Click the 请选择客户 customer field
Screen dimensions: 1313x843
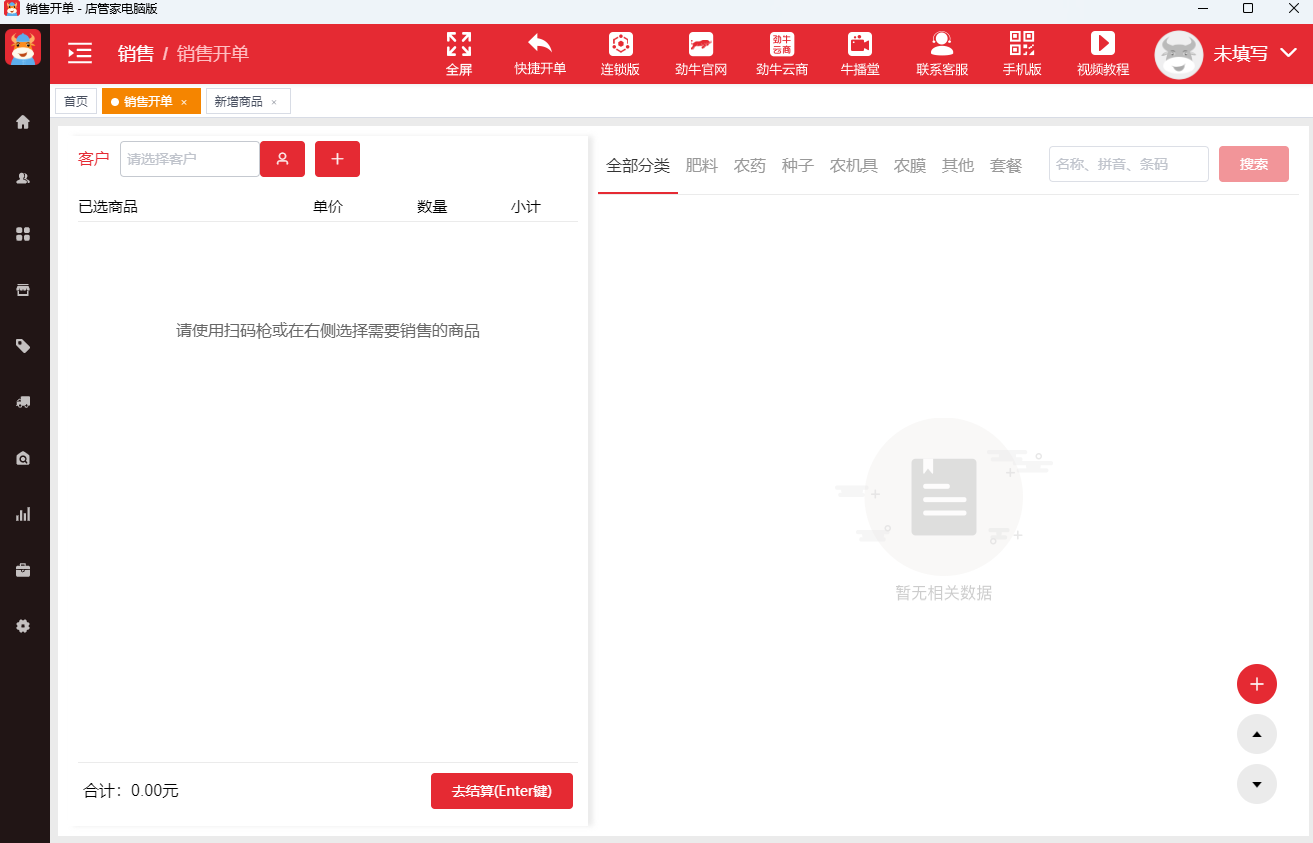point(190,159)
